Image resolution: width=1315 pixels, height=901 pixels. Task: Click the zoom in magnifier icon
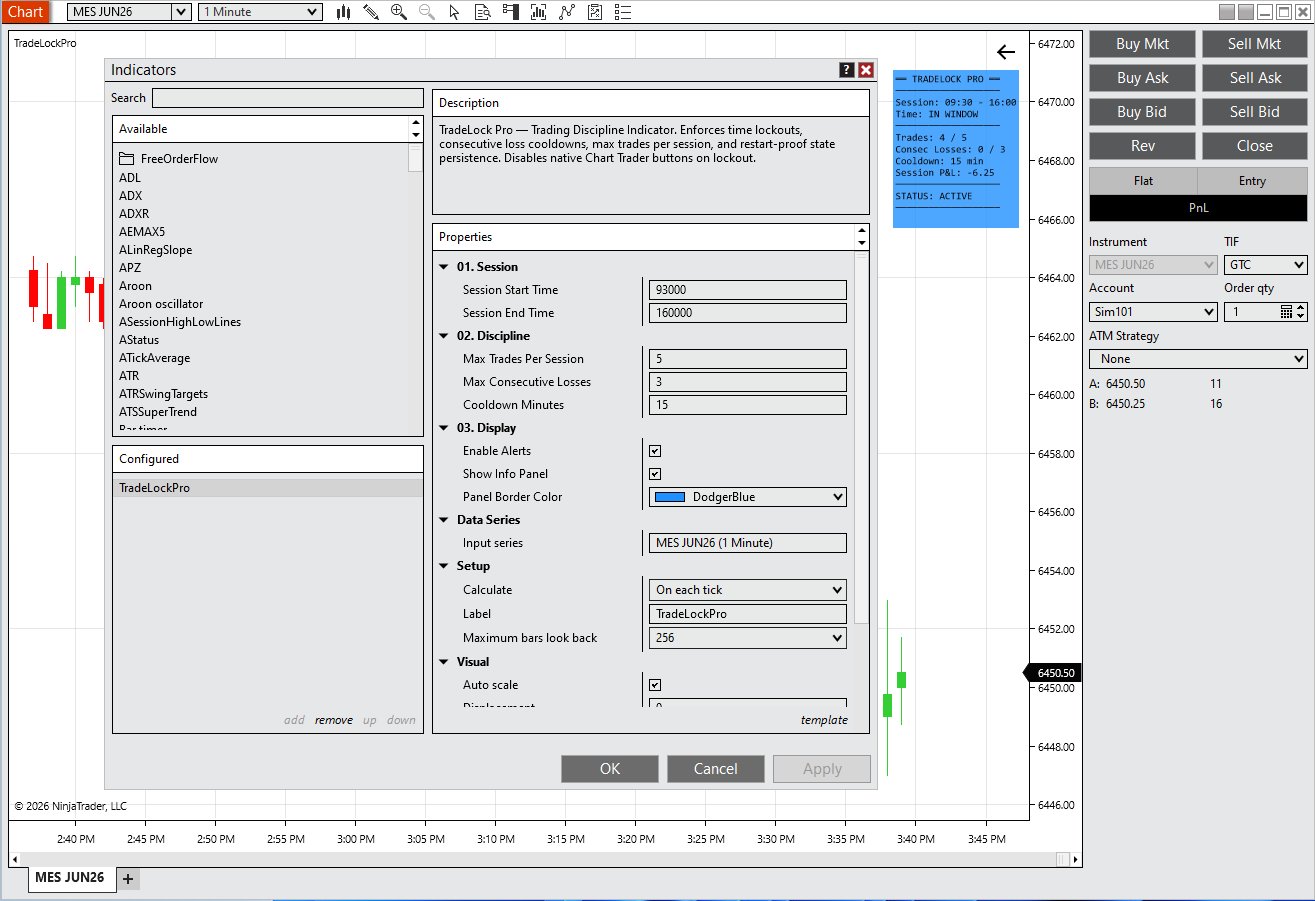pos(398,12)
